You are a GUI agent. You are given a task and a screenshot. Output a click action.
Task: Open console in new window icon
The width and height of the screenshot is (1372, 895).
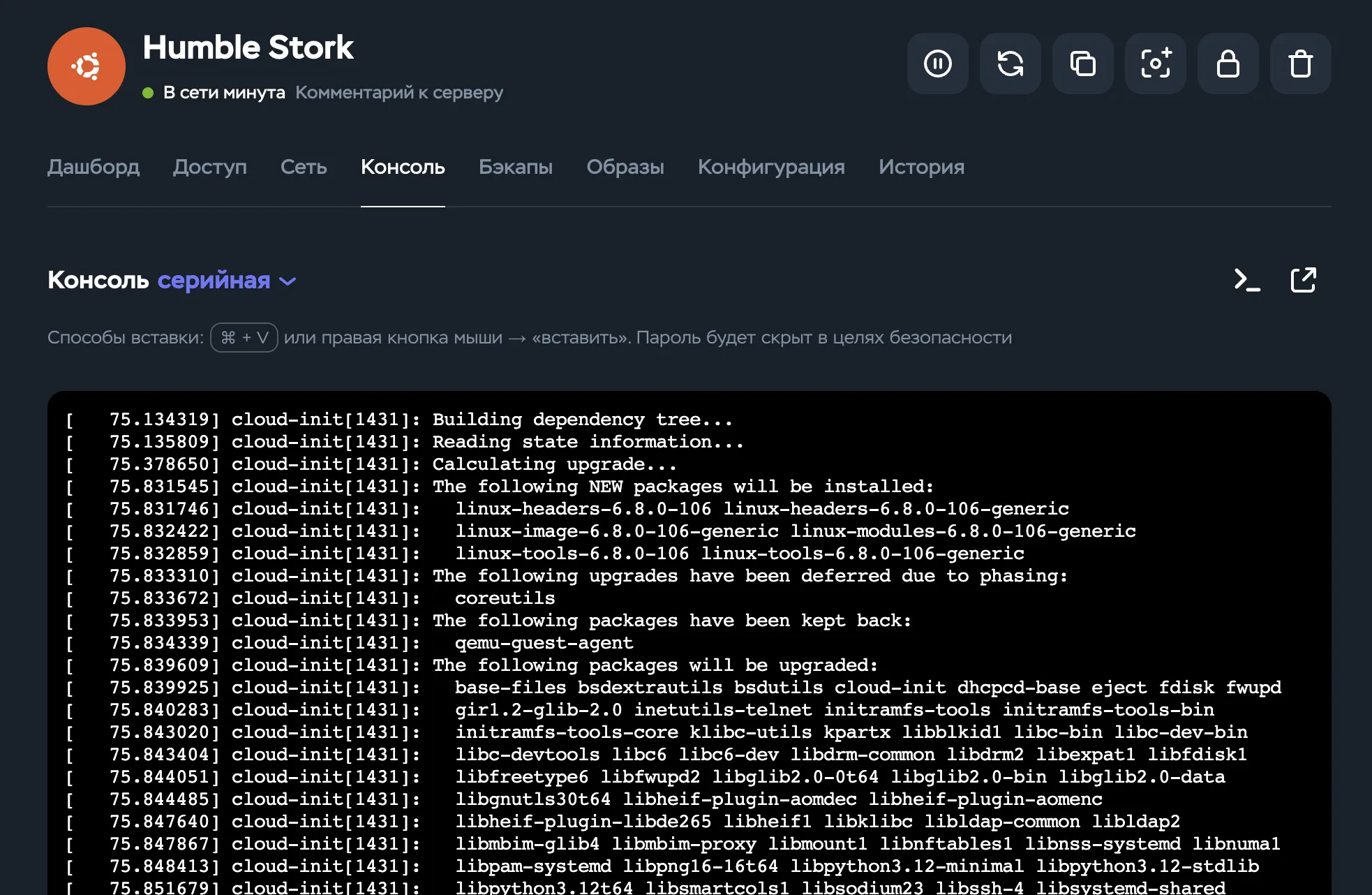pos(1303,280)
